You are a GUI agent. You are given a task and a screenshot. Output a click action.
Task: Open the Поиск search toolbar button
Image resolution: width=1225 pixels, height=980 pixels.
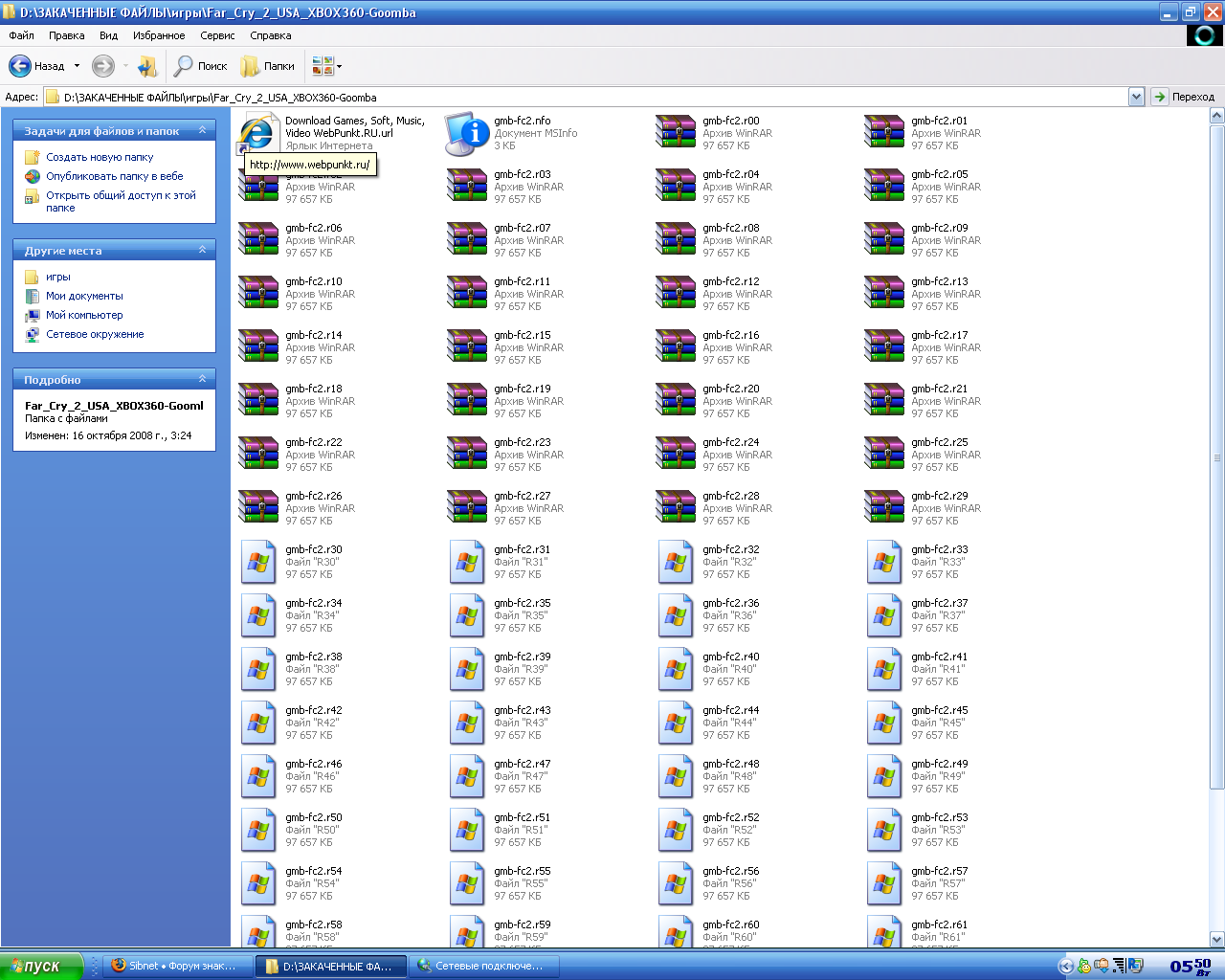pyautogui.click(x=201, y=66)
